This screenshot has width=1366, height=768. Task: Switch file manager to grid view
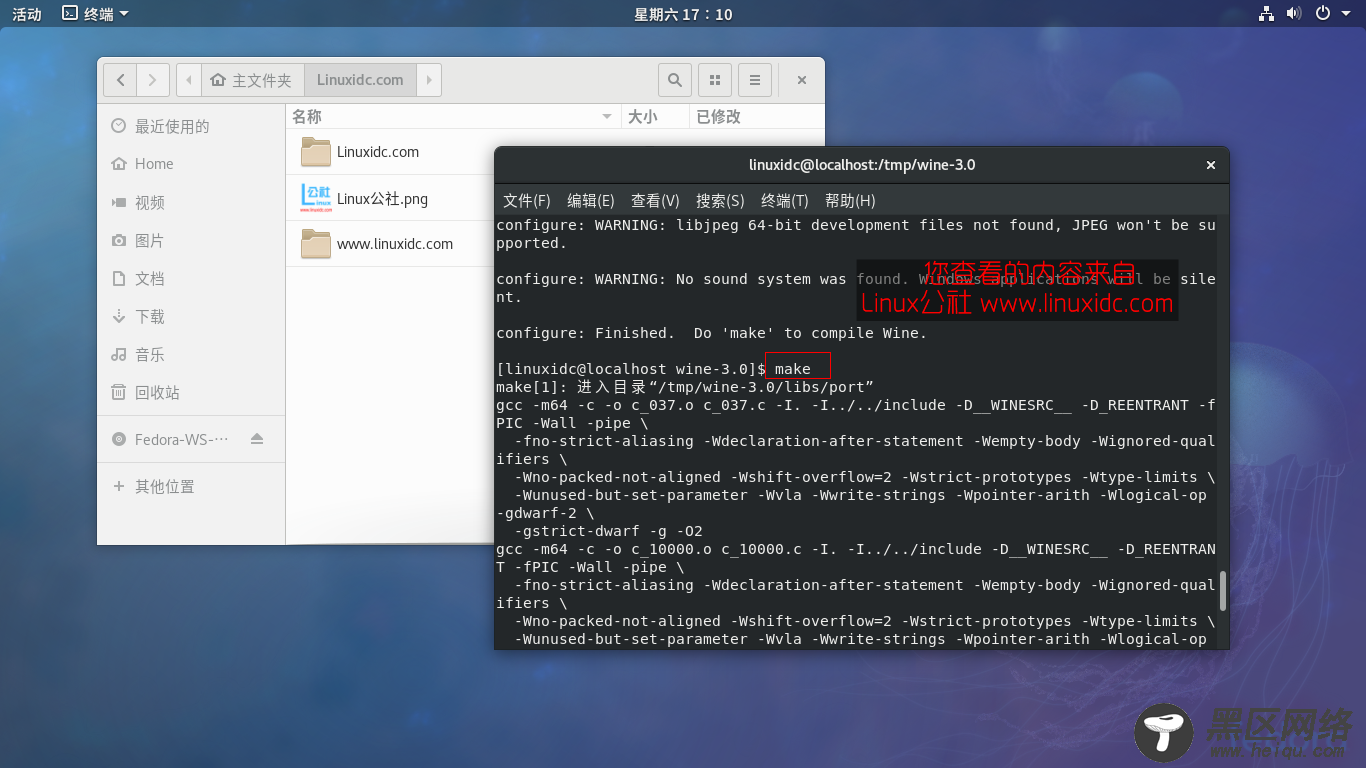pyautogui.click(x=714, y=80)
